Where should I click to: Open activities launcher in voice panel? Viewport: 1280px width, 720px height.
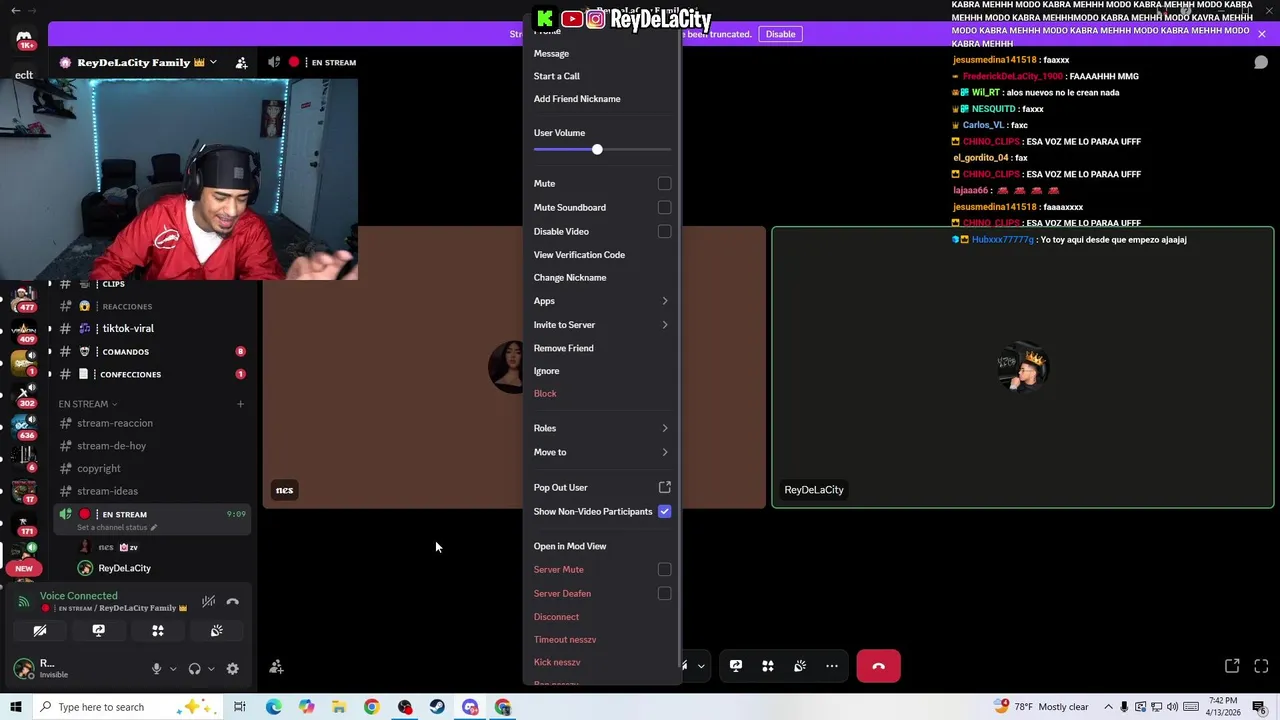click(x=157, y=631)
